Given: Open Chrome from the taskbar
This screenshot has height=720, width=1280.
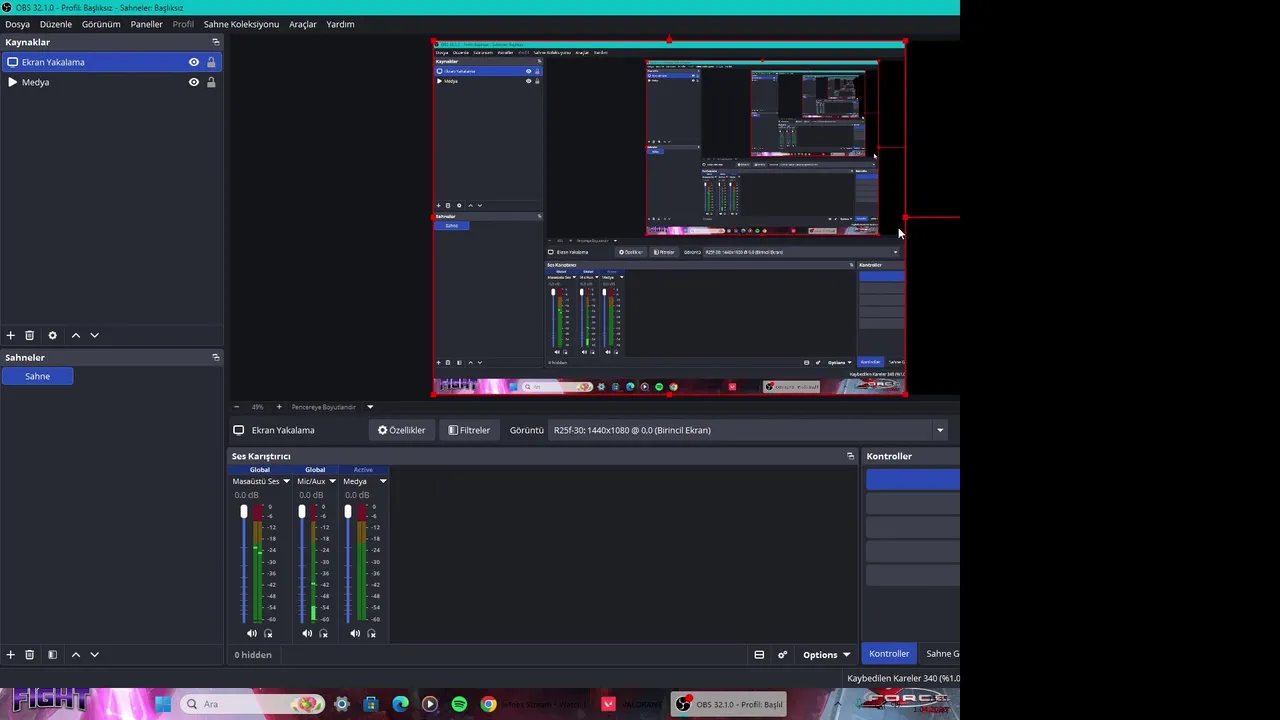Looking at the screenshot, I should 488,704.
